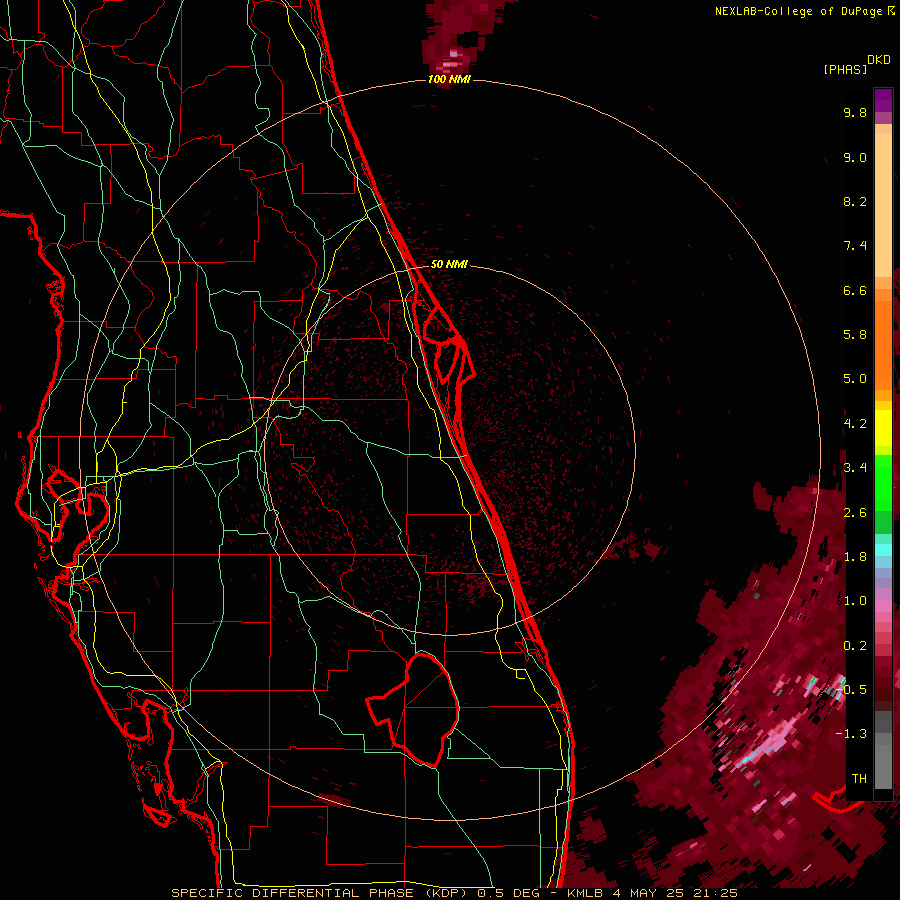The height and width of the screenshot is (900, 900).
Task: Click the 9.8 value on the color scale
Action: coord(855,112)
